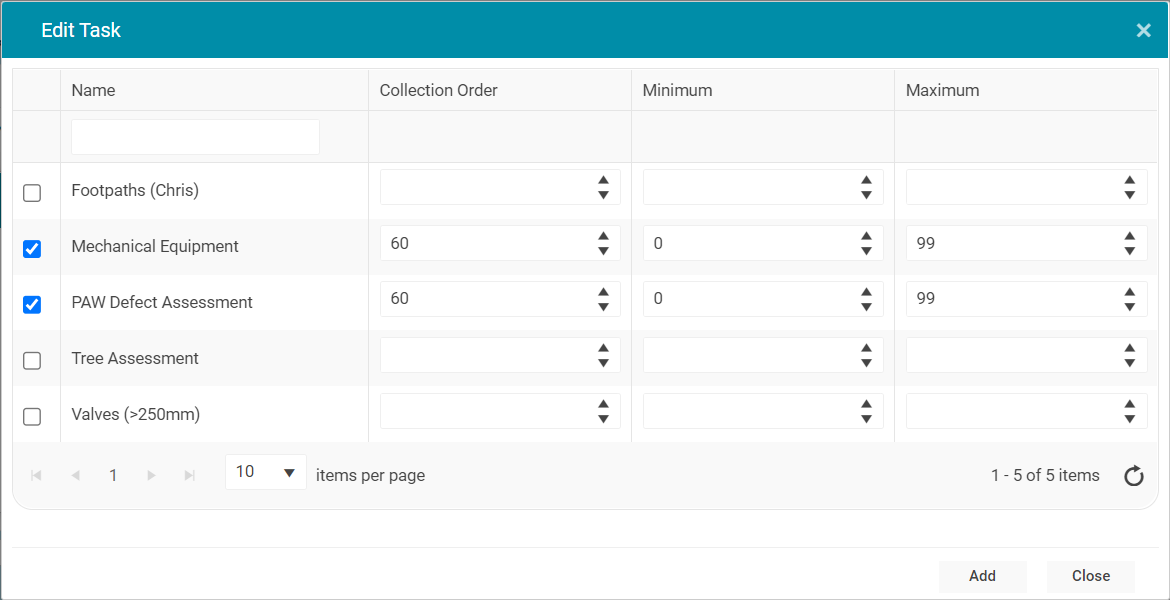The height and width of the screenshot is (600, 1170).
Task: Decrease PAW Defect Assessment maximum value
Action: point(1129,307)
